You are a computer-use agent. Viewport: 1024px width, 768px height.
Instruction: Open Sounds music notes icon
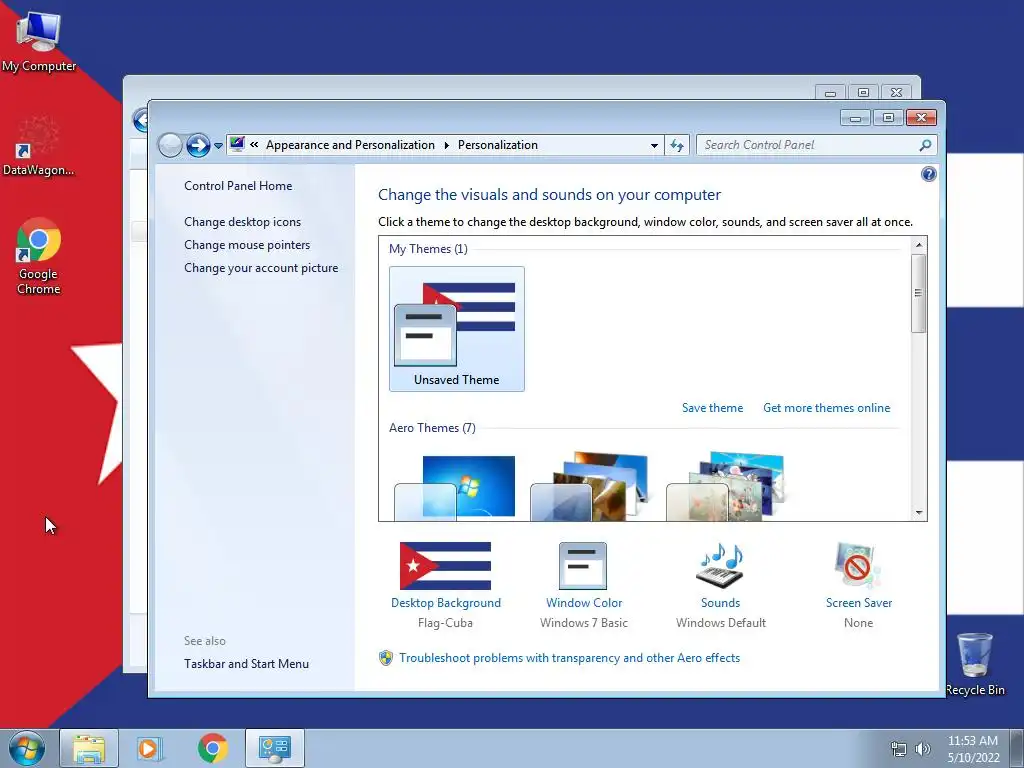[x=720, y=566]
